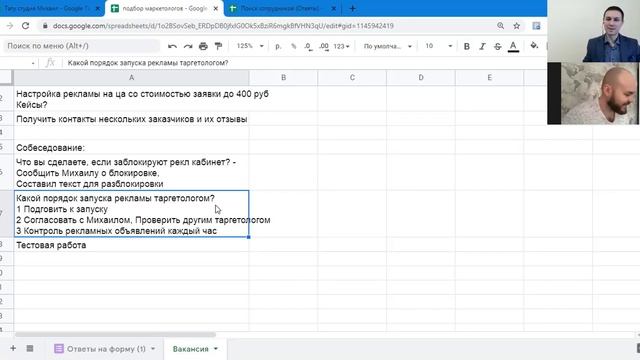Image resolution: width=640 pixels, height=360 pixels.
Task: Click the browser address bar URL
Action: click(223, 26)
